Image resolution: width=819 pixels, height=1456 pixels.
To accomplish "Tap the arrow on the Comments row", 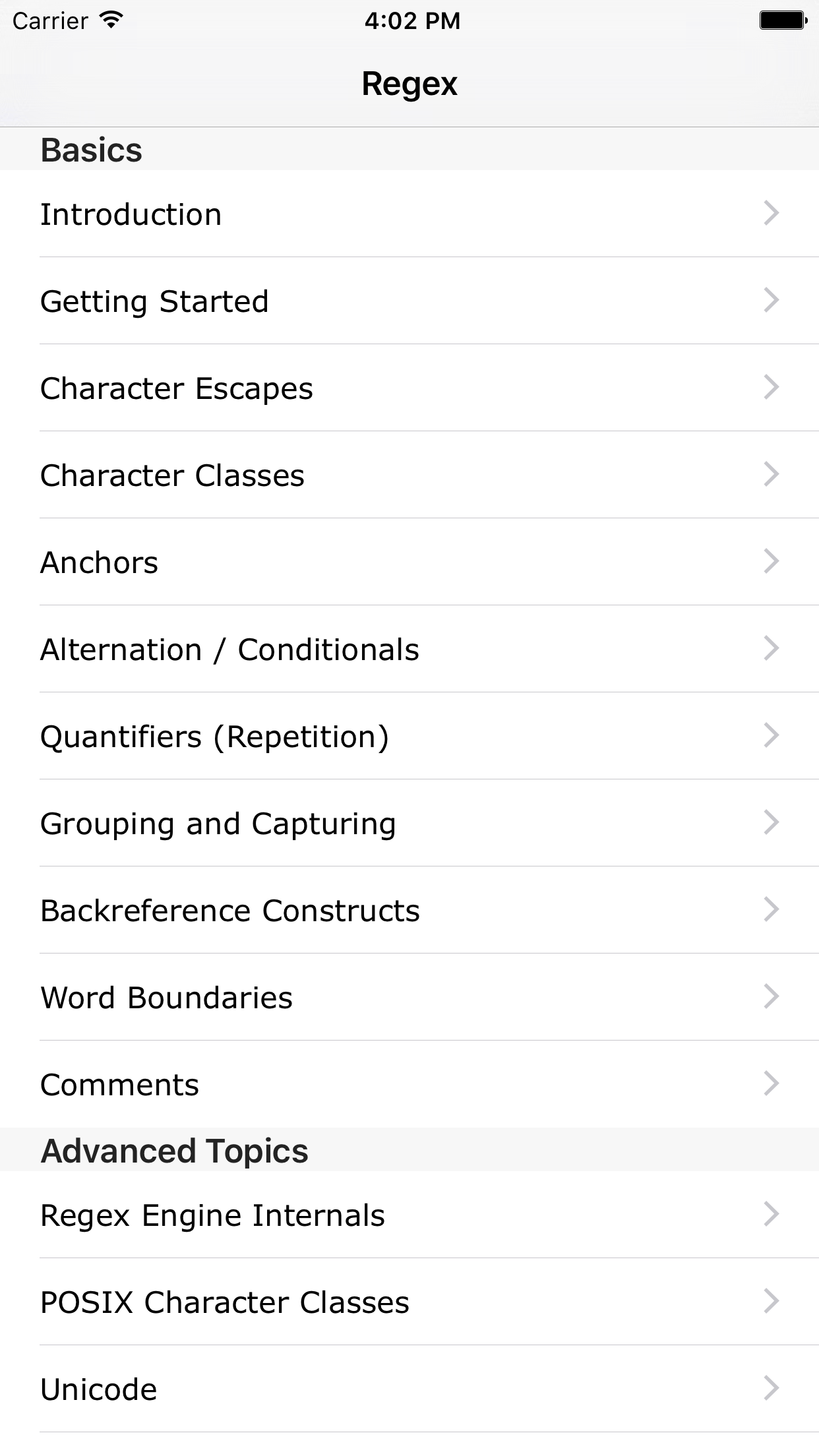I will [x=771, y=1083].
